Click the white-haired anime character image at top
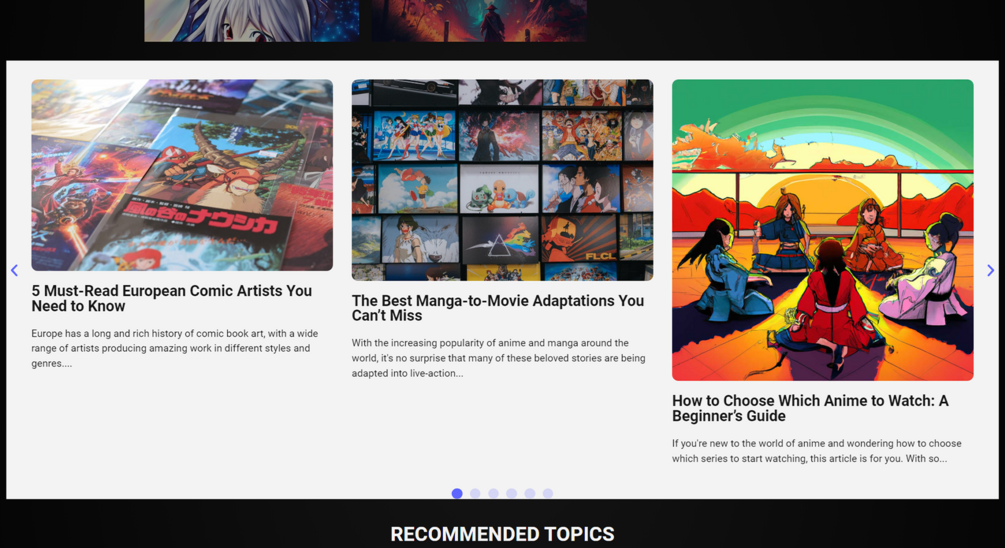Screen dimensions: 1005x548 tap(252, 21)
